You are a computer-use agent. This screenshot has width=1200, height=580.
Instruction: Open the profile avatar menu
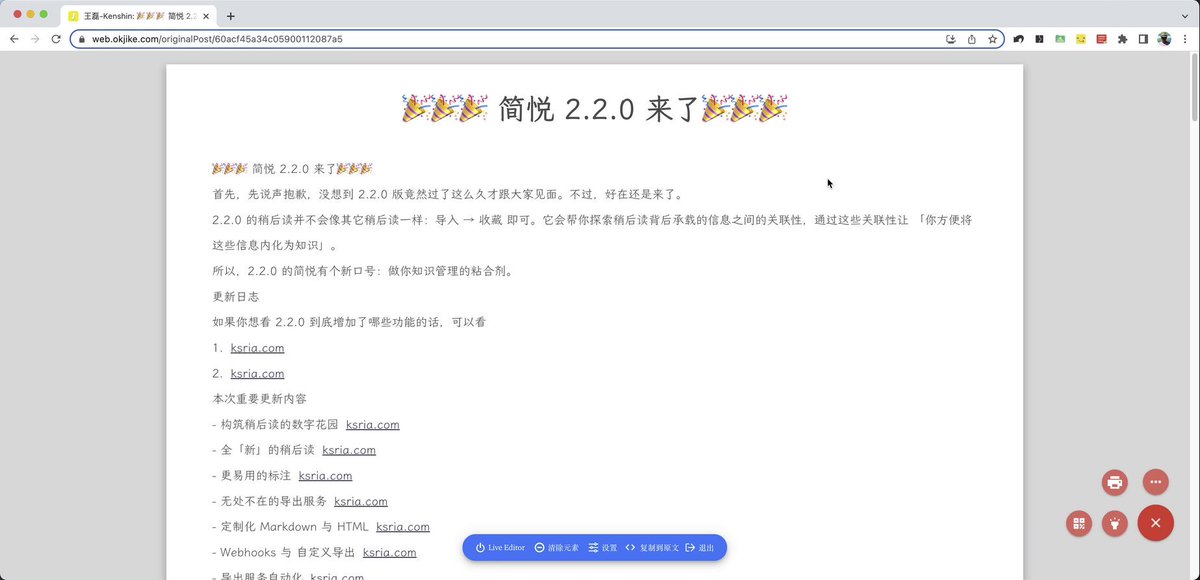pyautogui.click(x=1164, y=39)
